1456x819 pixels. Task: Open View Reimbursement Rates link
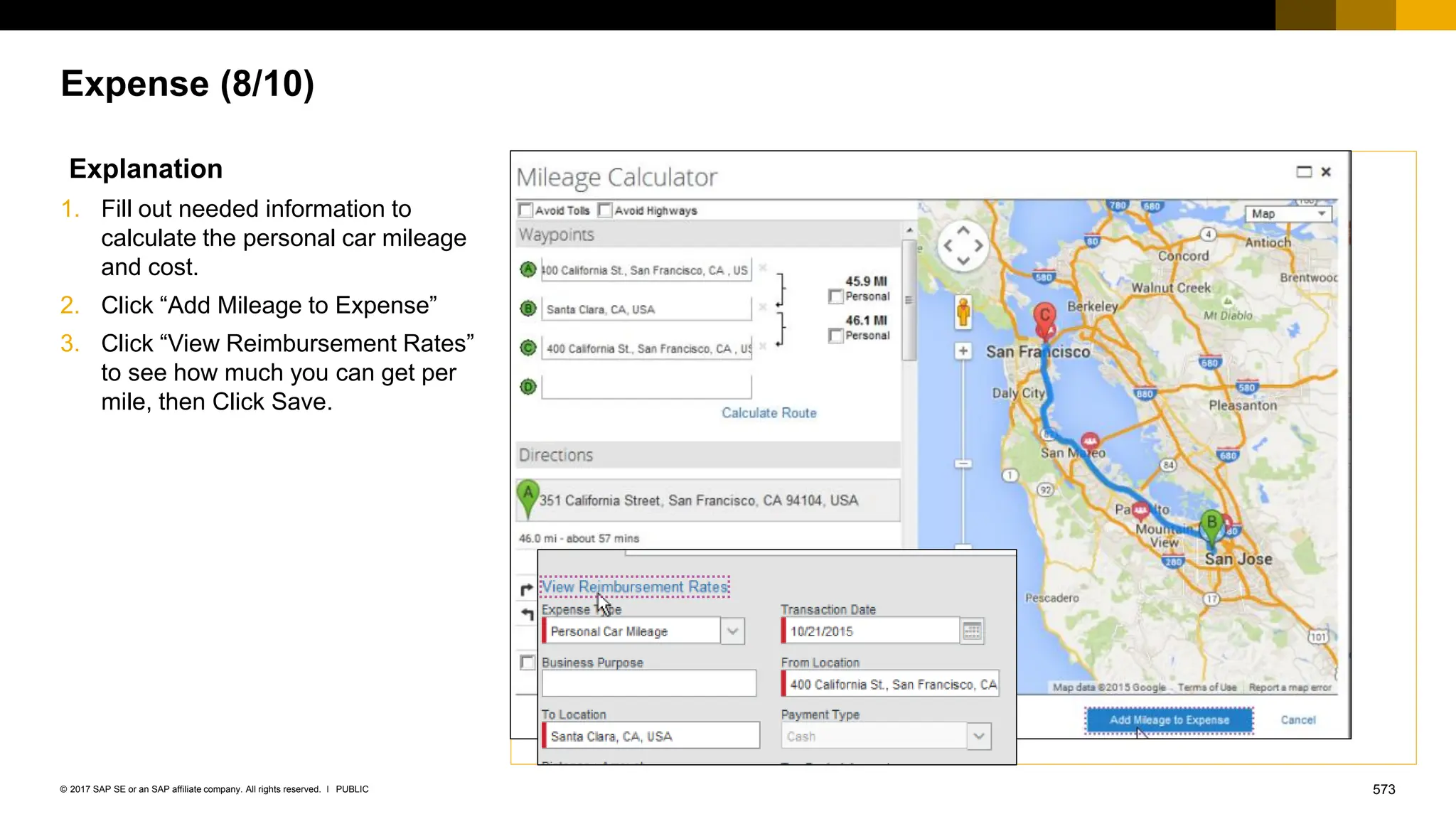click(635, 587)
